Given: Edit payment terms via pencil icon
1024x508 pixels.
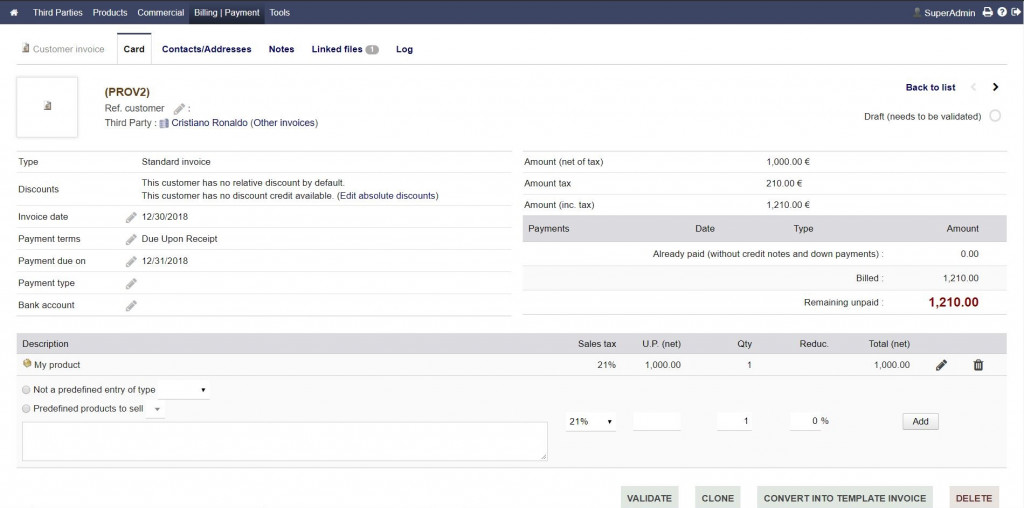Looking at the screenshot, I should [x=131, y=239].
